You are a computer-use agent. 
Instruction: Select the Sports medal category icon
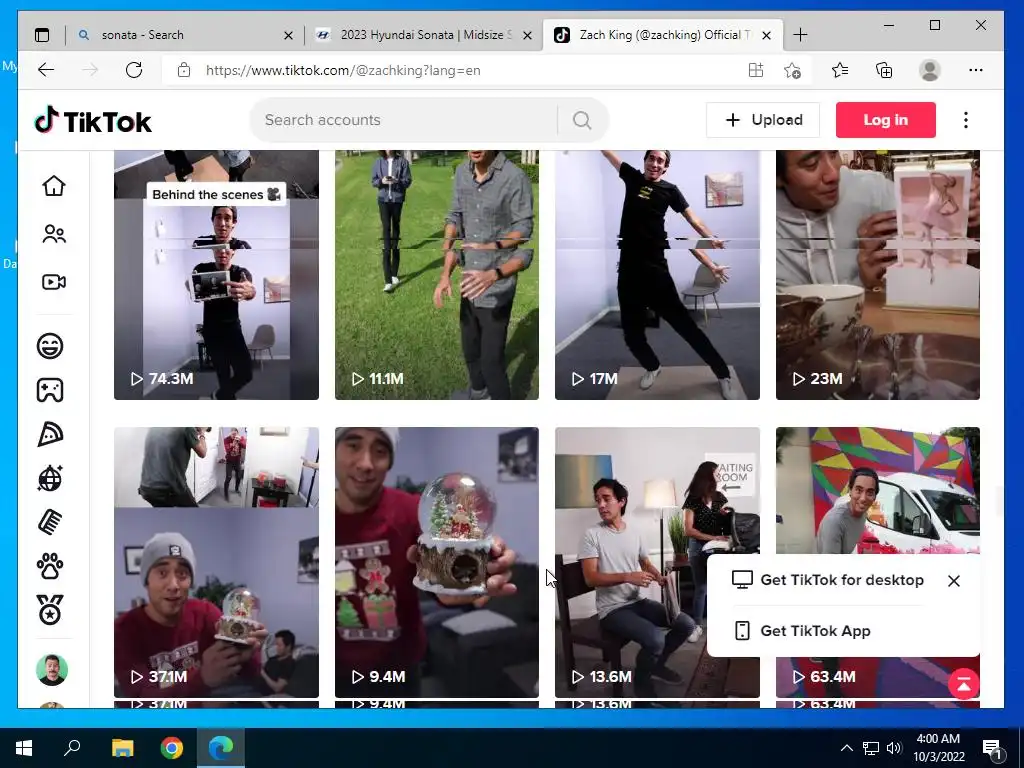[50, 610]
